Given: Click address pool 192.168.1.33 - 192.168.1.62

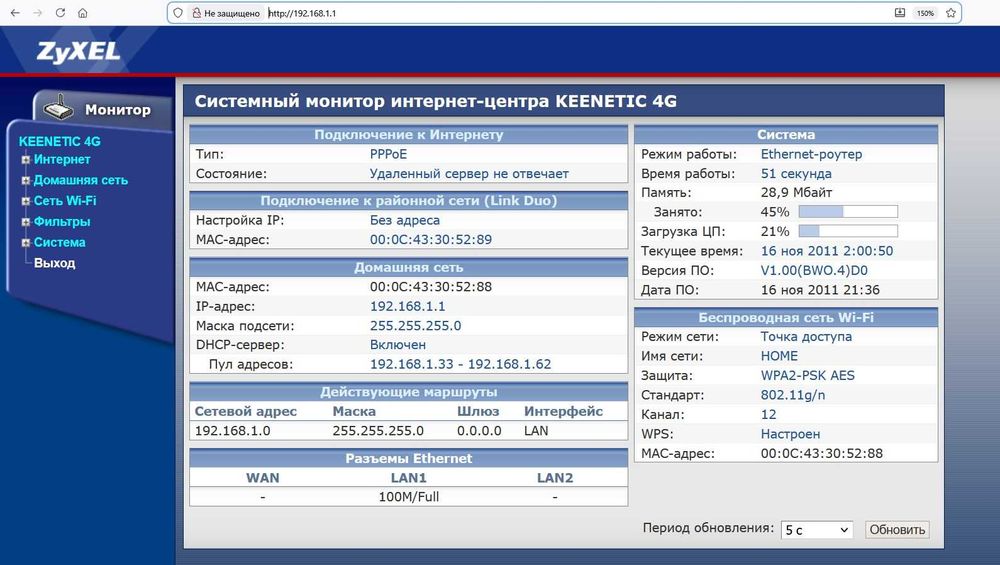Looking at the screenshot, I should [x=460, y=365].
